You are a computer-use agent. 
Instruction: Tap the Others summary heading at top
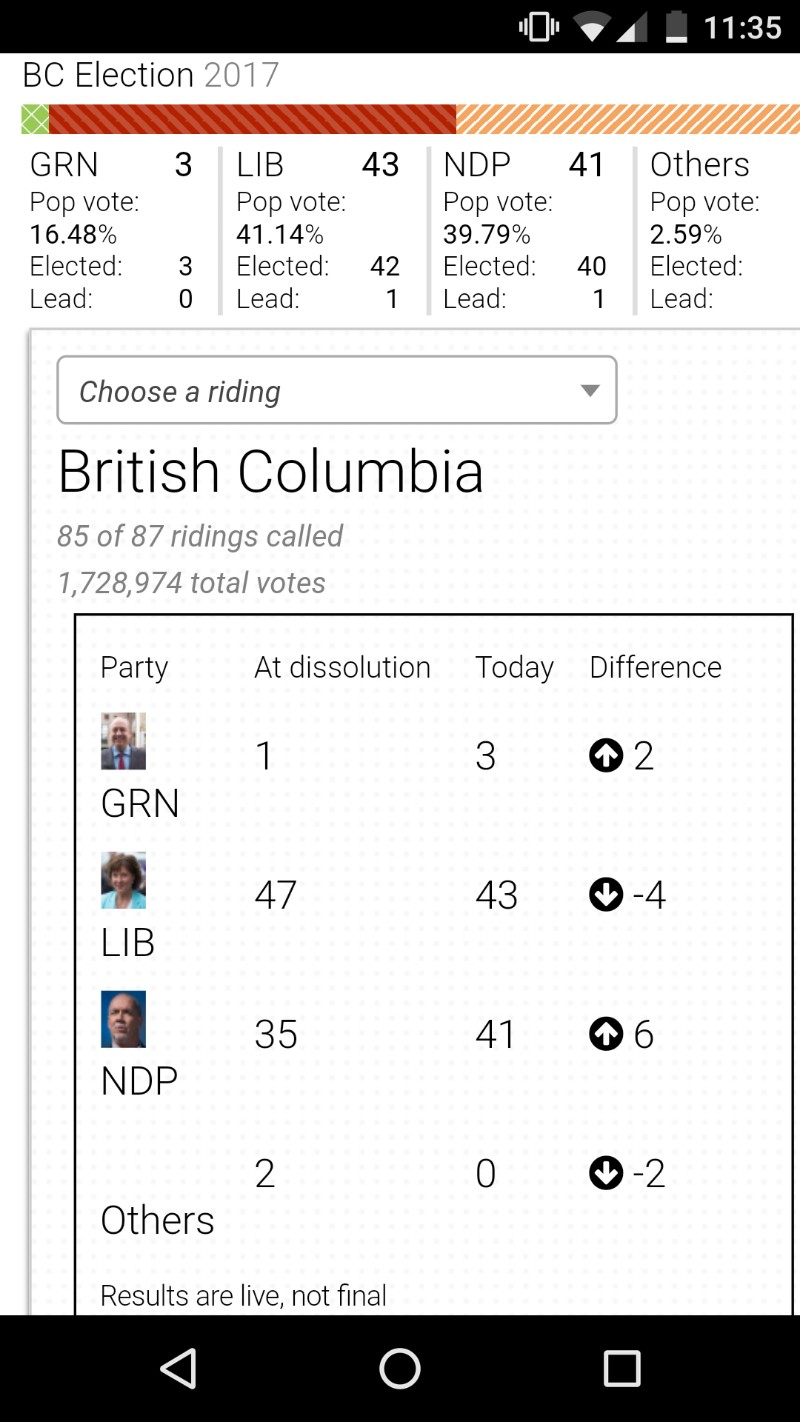pos(699,165)
